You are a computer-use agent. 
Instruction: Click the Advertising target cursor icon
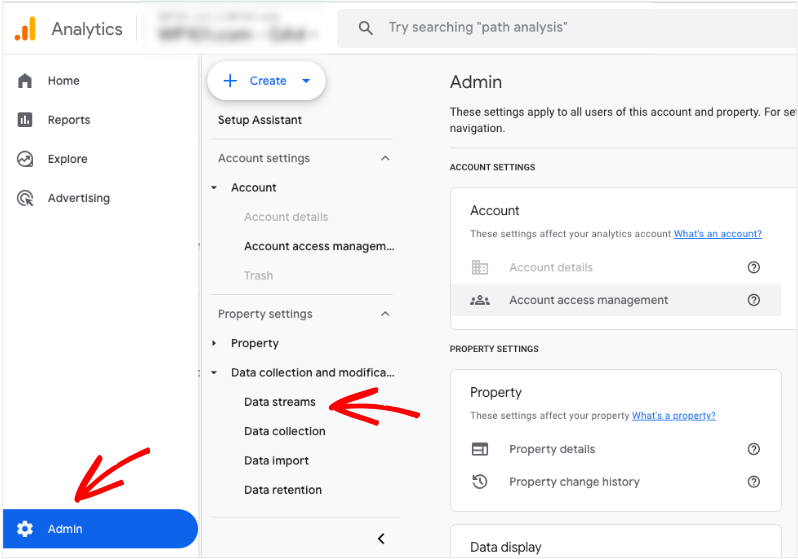click(x=25, y=198)
